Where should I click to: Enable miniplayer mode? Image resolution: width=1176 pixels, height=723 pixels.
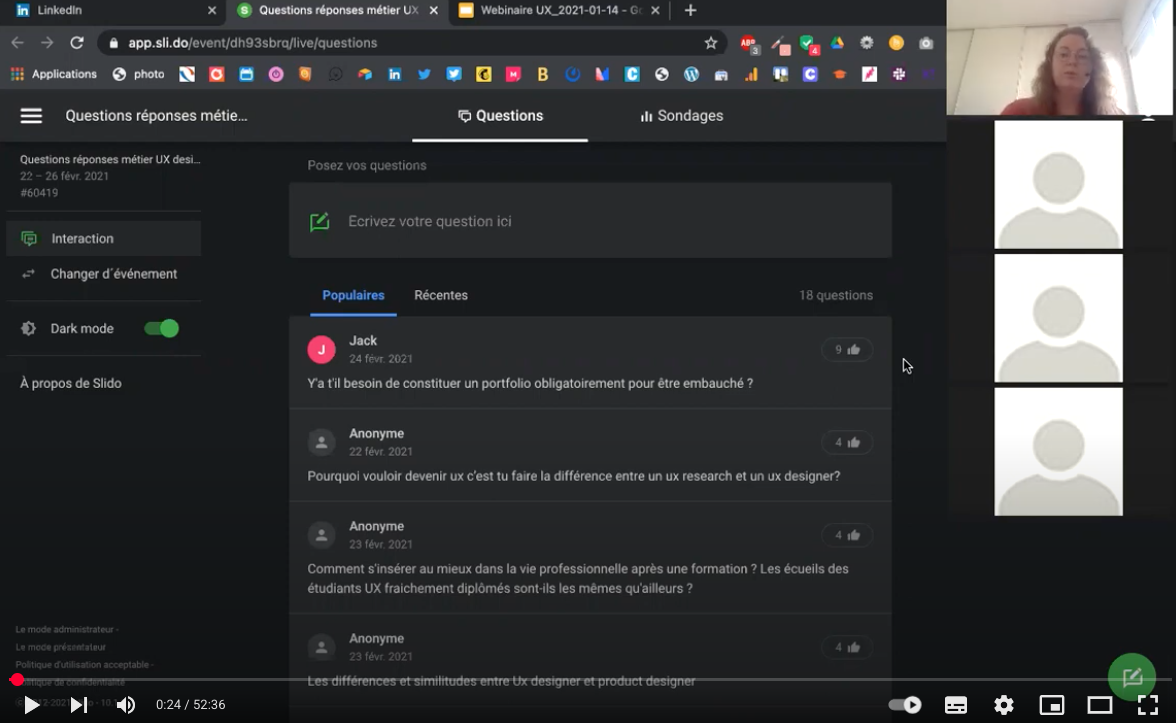[x=1052, y=704]
